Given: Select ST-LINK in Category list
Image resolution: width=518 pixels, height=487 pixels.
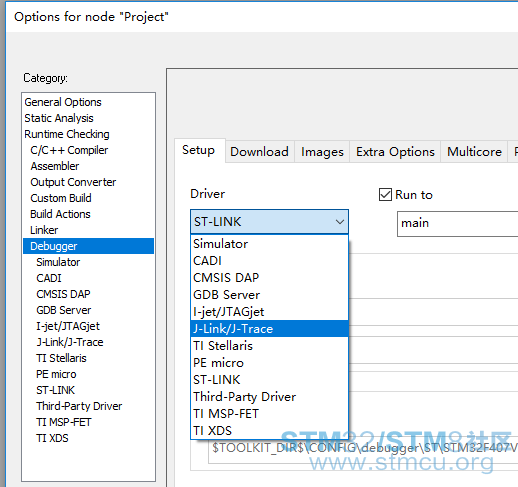Looking at the screenshot, I should pos(55,390).
